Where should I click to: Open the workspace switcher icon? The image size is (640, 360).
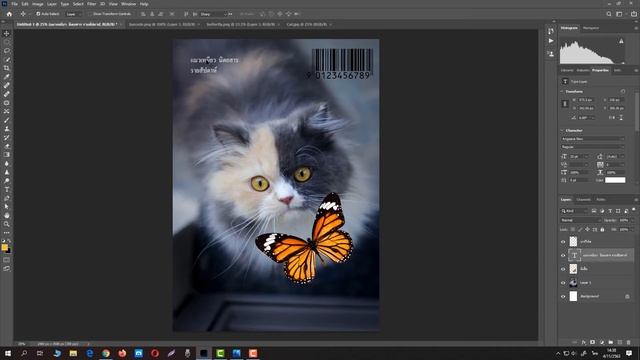[x=619, y=14]
